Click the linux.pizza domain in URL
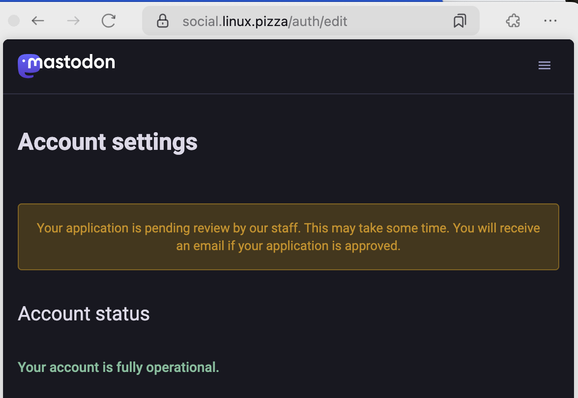The height and width of the screenshot is (398, 578). coord(255,21)
